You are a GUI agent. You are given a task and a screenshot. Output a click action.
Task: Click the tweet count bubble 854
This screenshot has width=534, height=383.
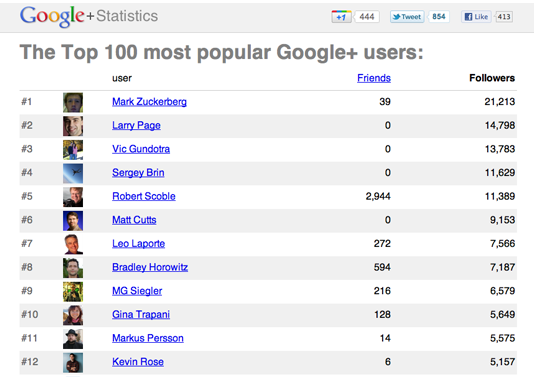coord(439,17)
